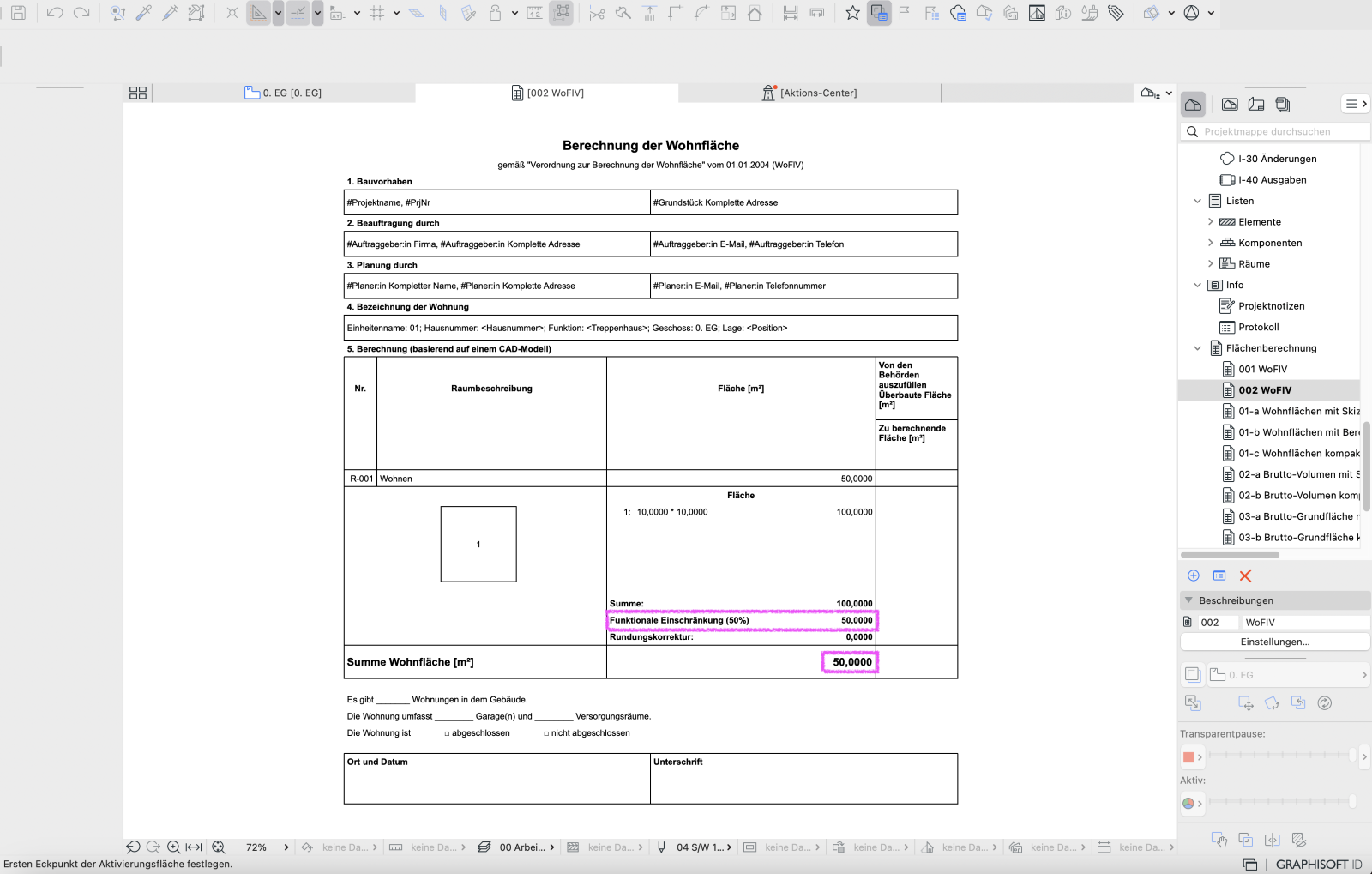Viewport: 1372px width, 874px height.
Task: Click the 04 S/W 1... pen set option
Action: point(695,847)
